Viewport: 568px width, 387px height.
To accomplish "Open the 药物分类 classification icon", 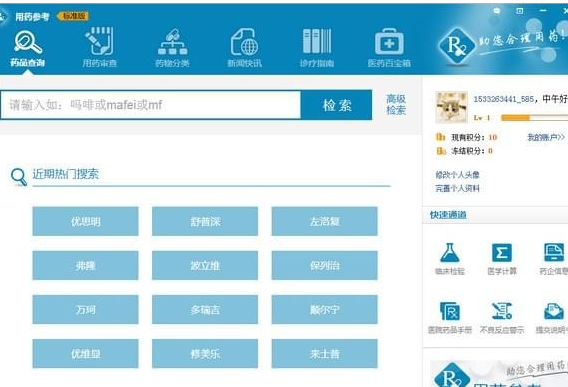I will [172, 42].
